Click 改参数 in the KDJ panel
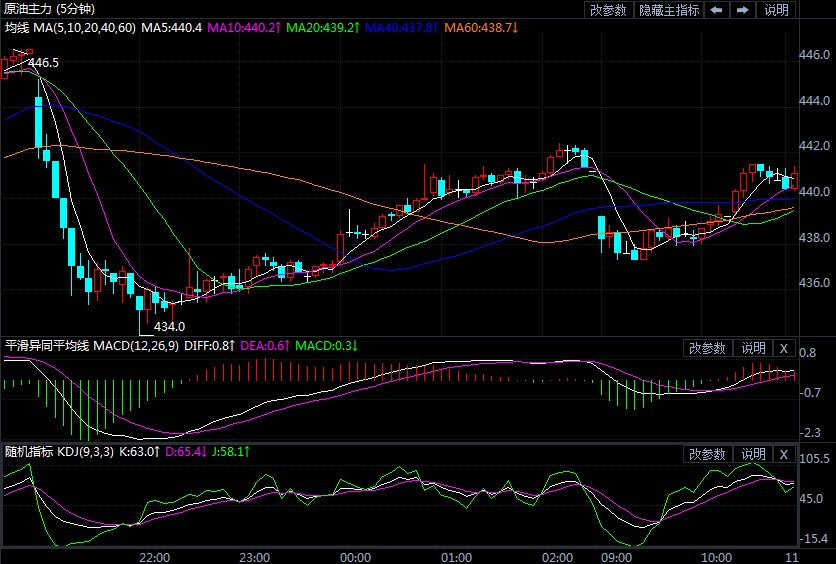The width and height of the screenshot is (836, 564). 708,454
